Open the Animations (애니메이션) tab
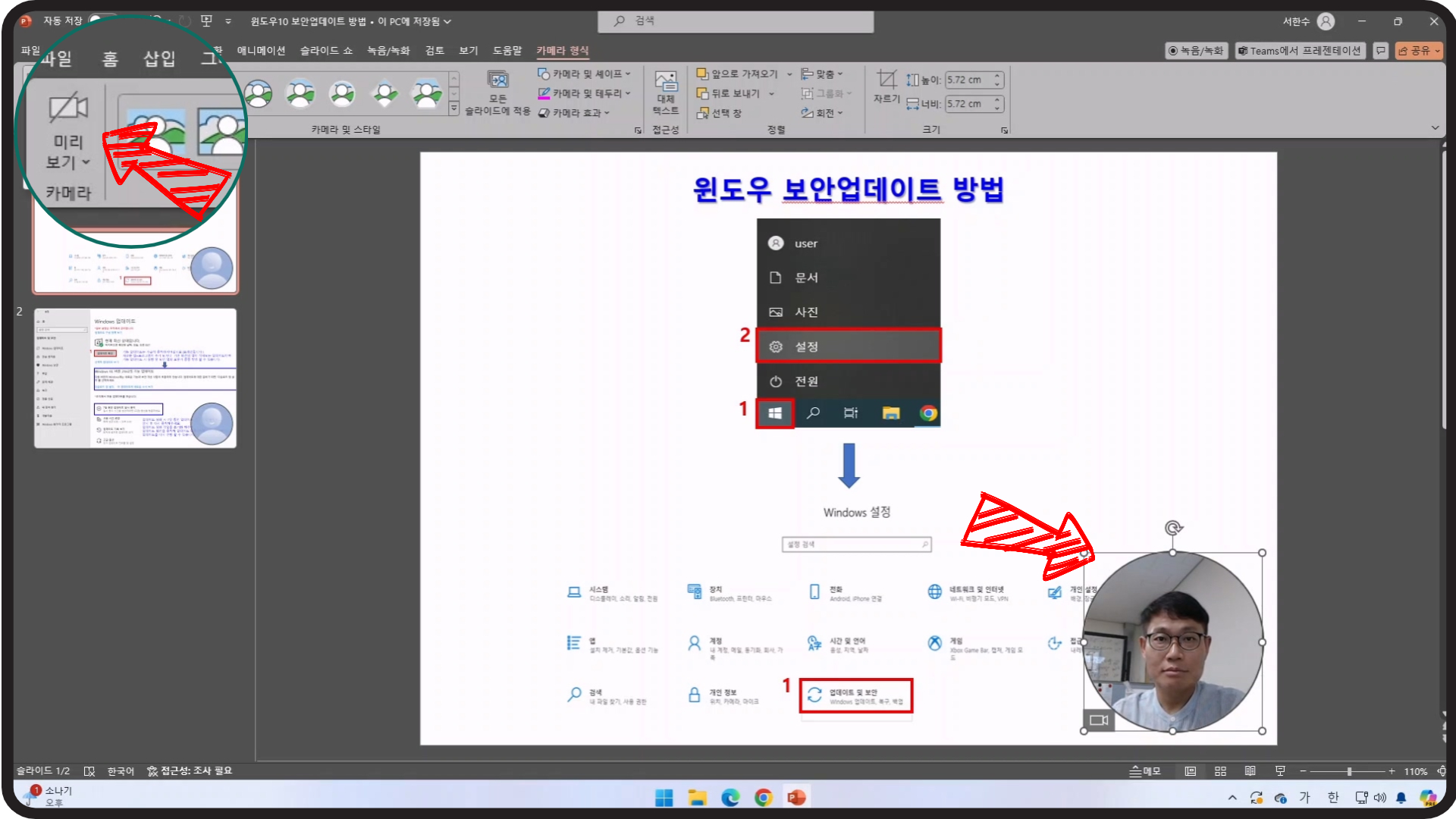The width and height of the screenshot is (1456, 819). (261, 51)
